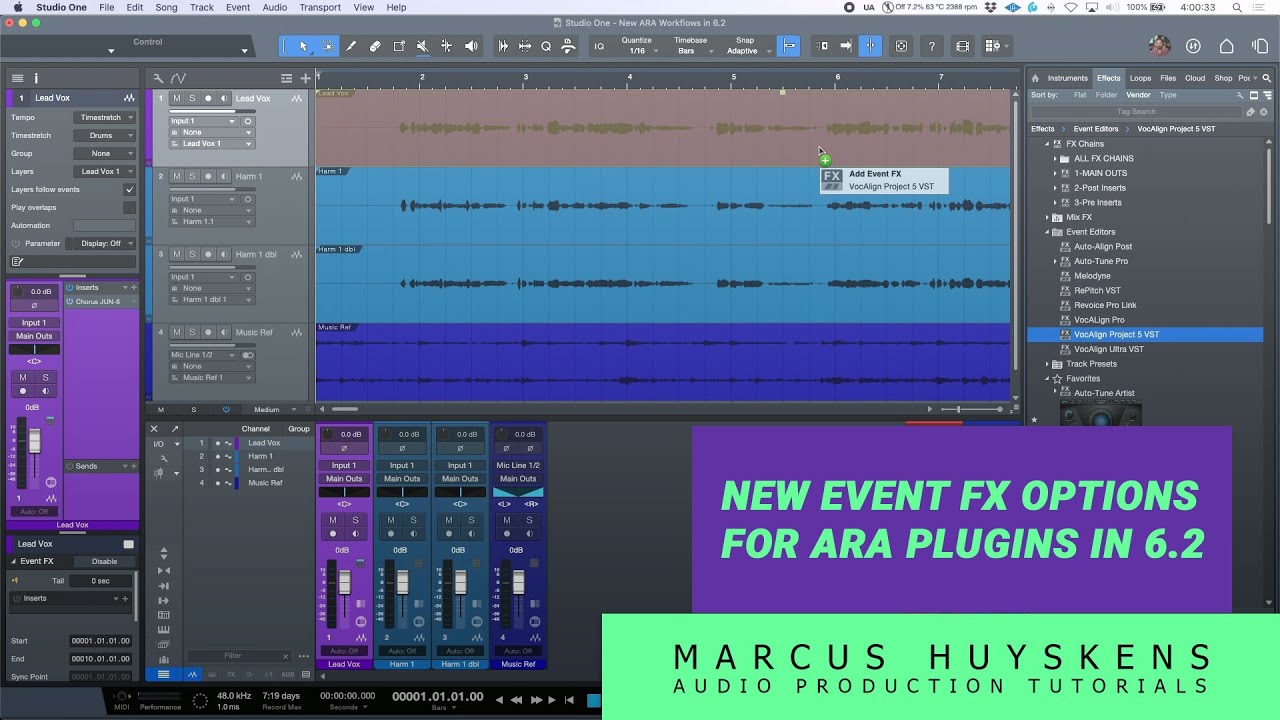Solo the Harm 1 track
Image resolution: width=1280 pixels, height=720 pixels.
pyautogui.click(x=192, y=176)
